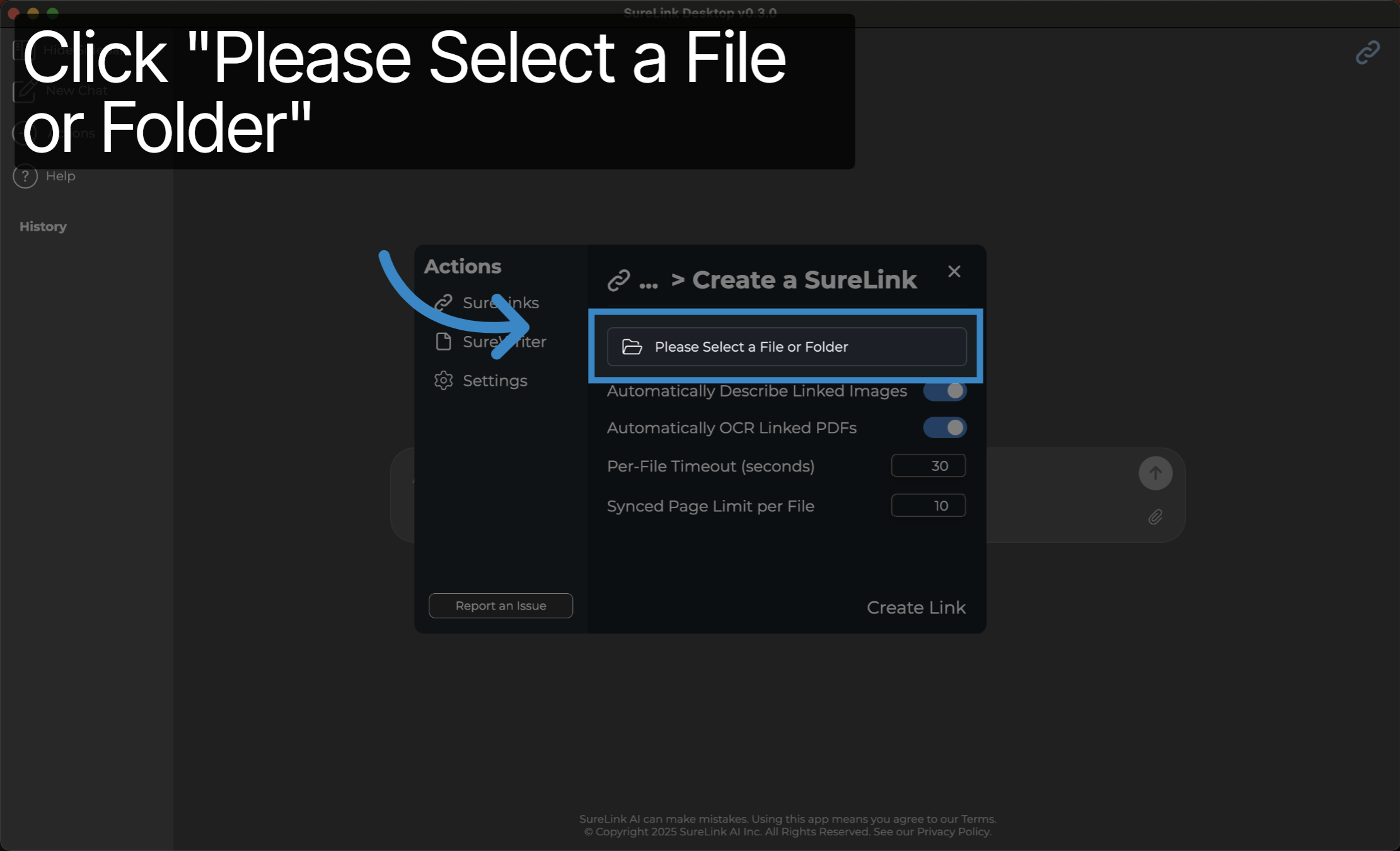Click the Settings gear icon
Image resolution: width=1400 pixels, height=851 pixels.
(x=444, y=381)
